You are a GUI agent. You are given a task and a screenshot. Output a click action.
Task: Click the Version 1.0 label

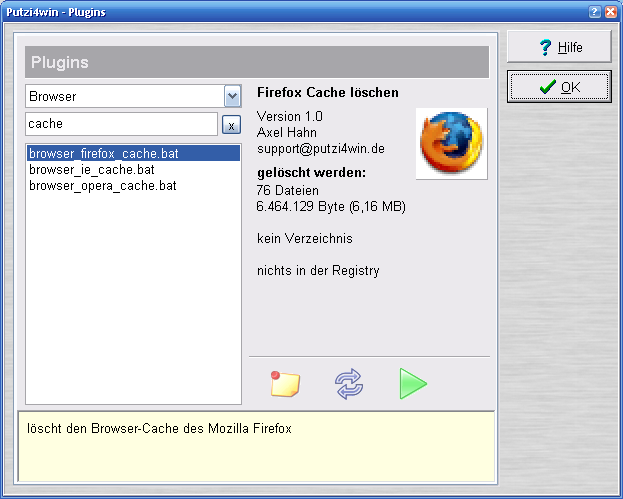point(290,116)
